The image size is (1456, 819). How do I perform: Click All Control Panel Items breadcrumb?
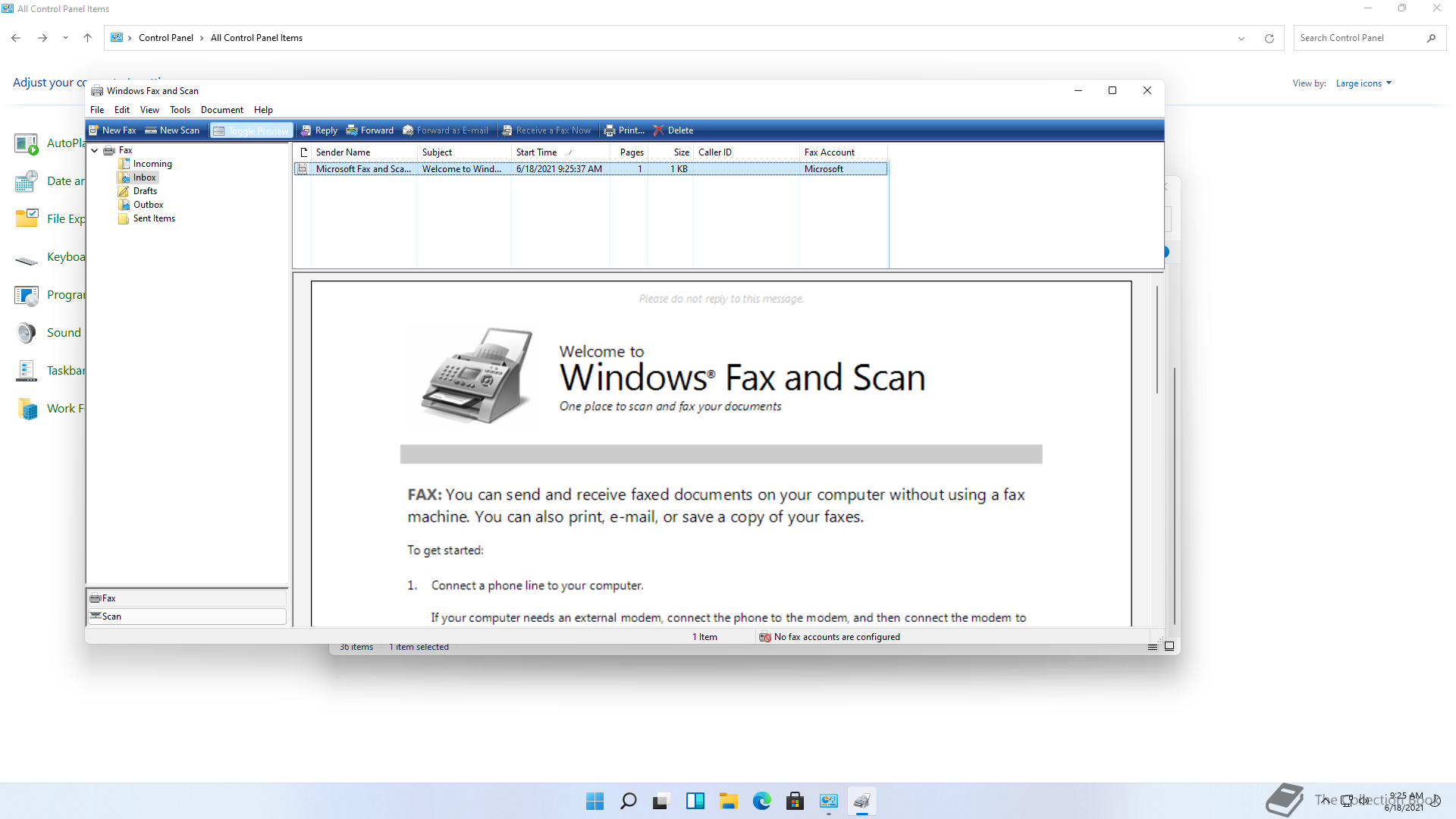[x=256, y=38]
